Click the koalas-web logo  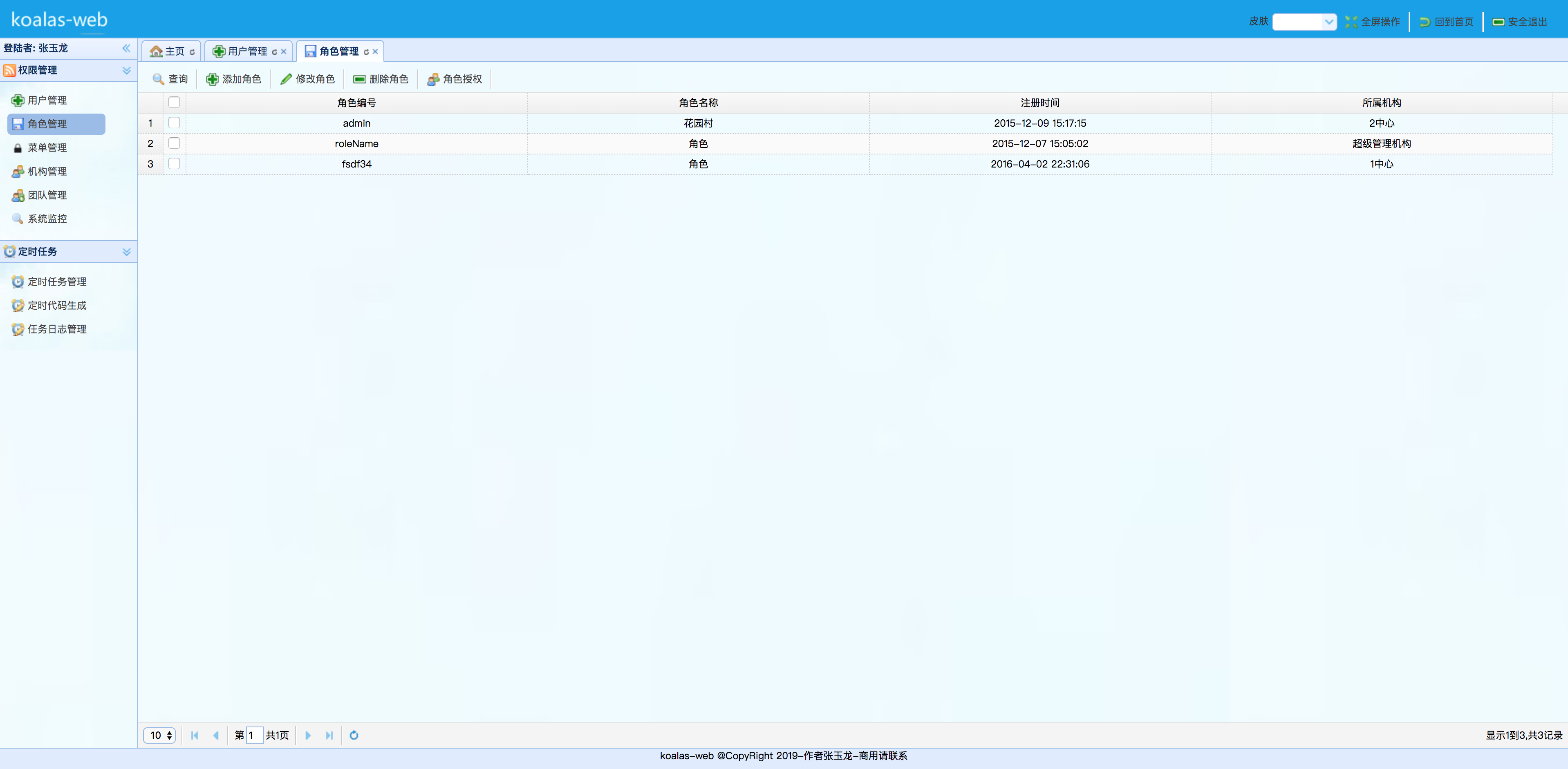[x=59, y=20]
